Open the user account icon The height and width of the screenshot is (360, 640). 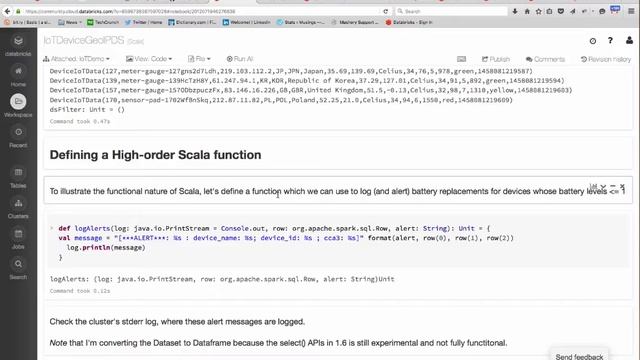[629, 40]
